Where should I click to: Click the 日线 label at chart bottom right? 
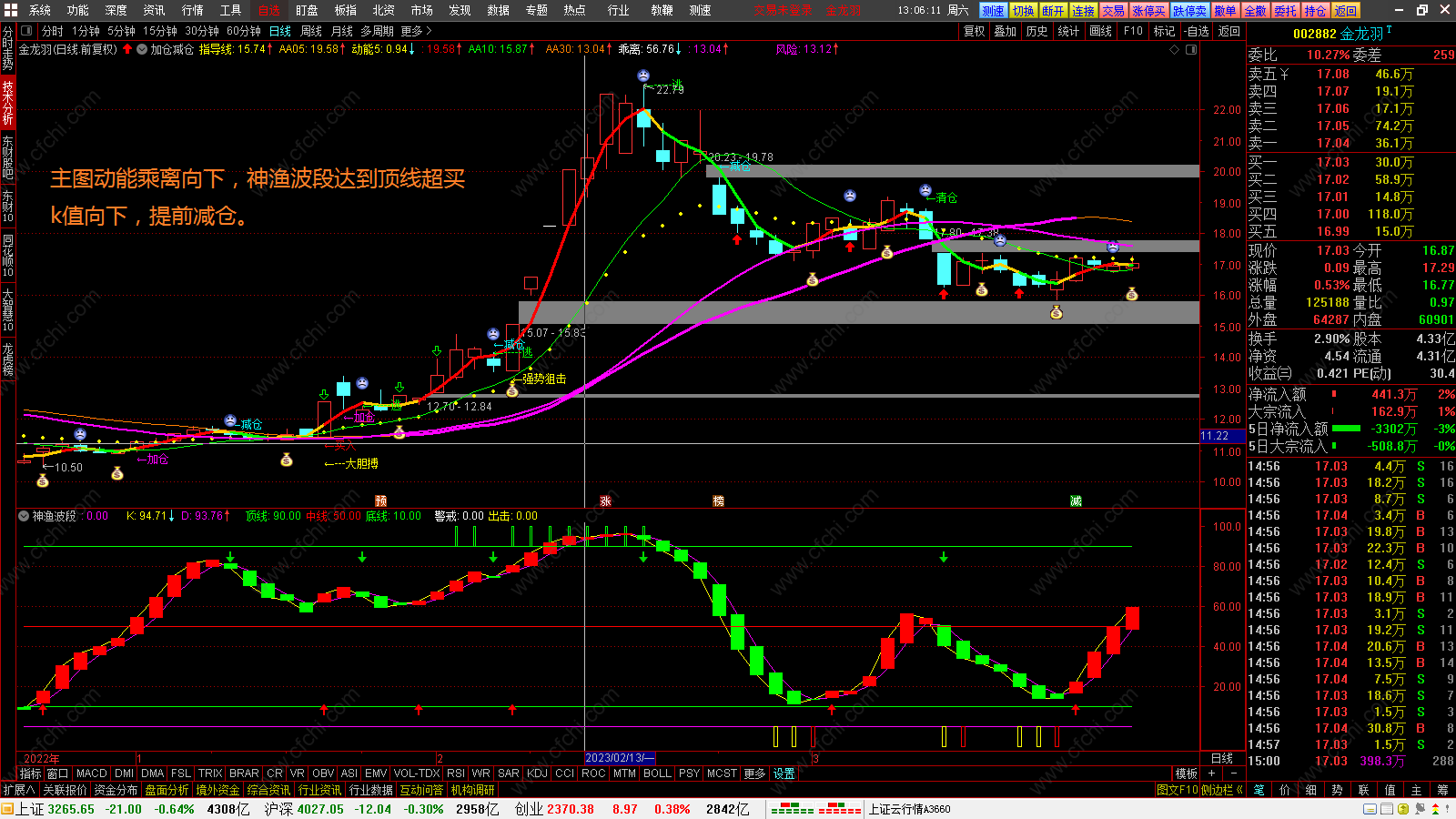(x=1222, y=758)
